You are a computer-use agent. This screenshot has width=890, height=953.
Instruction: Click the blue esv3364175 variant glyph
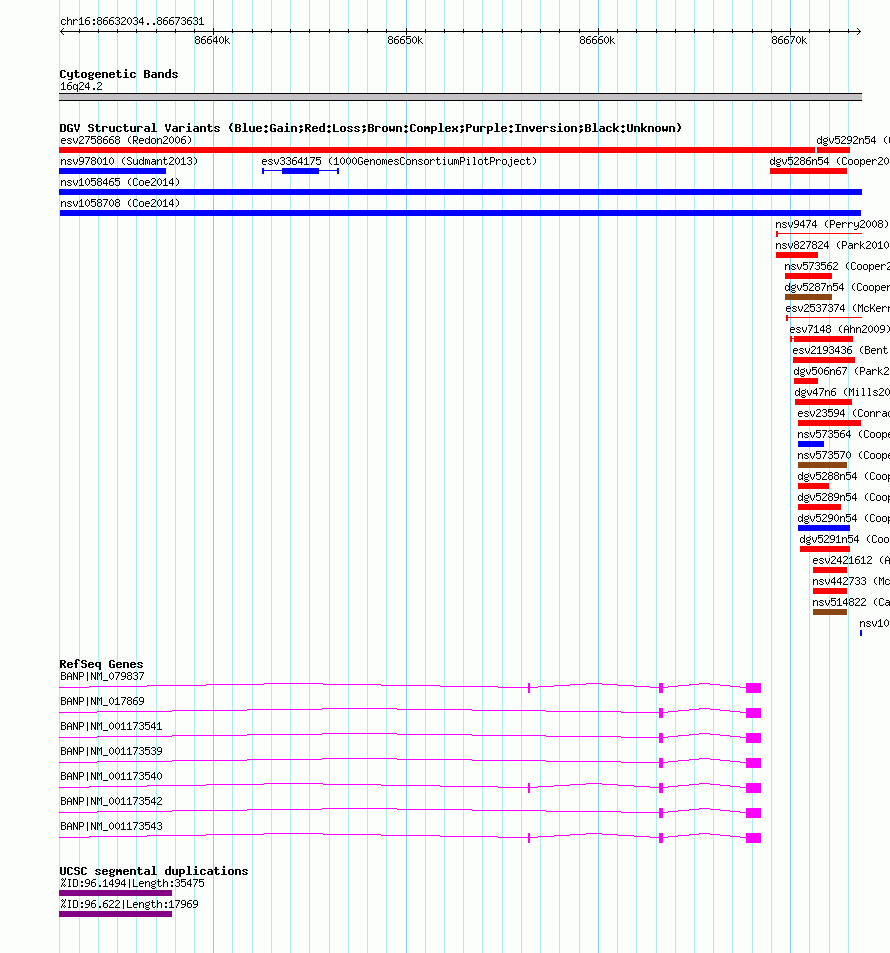click(x=300, y=171)
